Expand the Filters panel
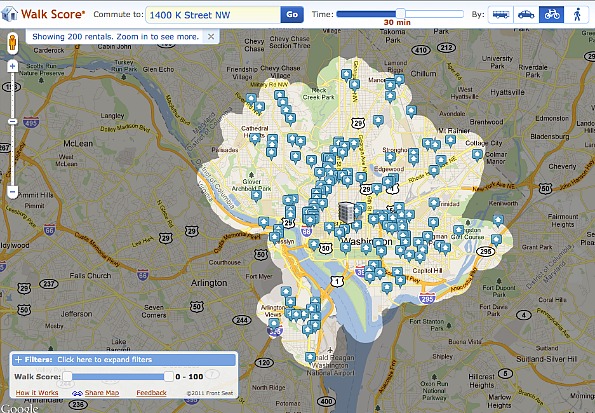This screenshot has width=595, height=413. [124, 359]
